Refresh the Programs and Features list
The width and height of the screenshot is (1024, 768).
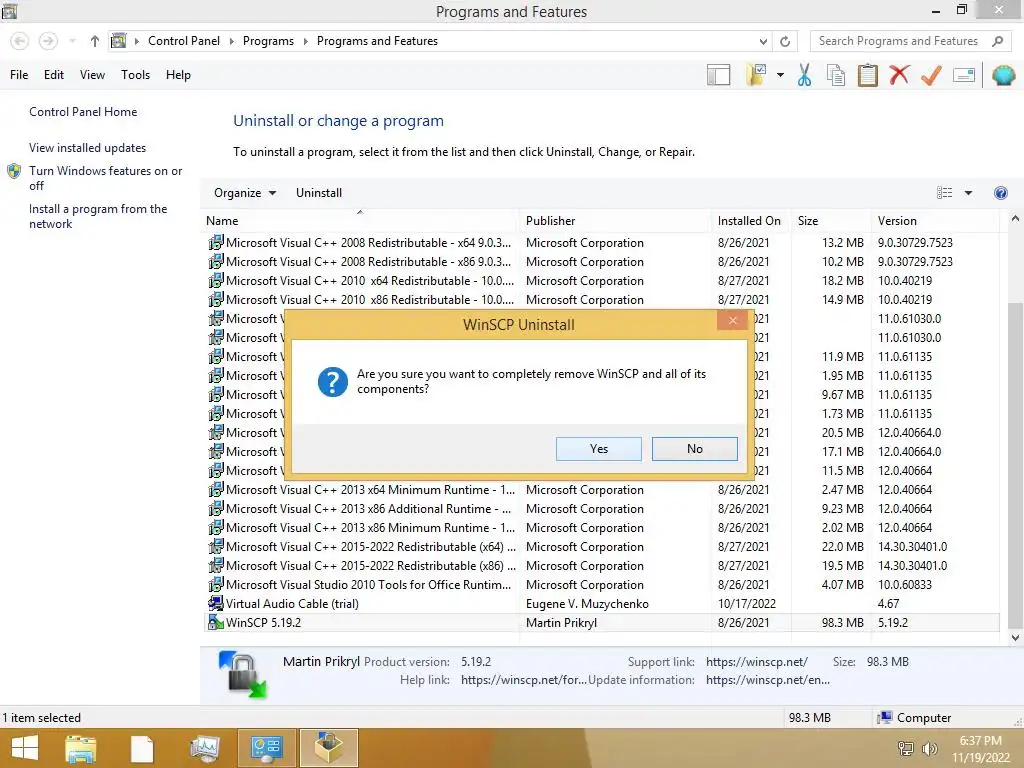click(x=785, y=41)
